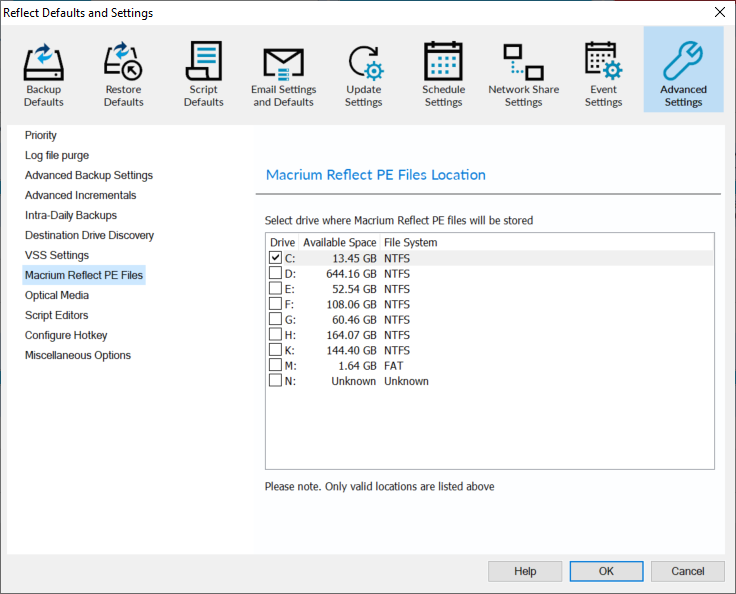
Task: Click the 644.16 GB available space value
Action: pyautogui.click(x=352, y=274)
